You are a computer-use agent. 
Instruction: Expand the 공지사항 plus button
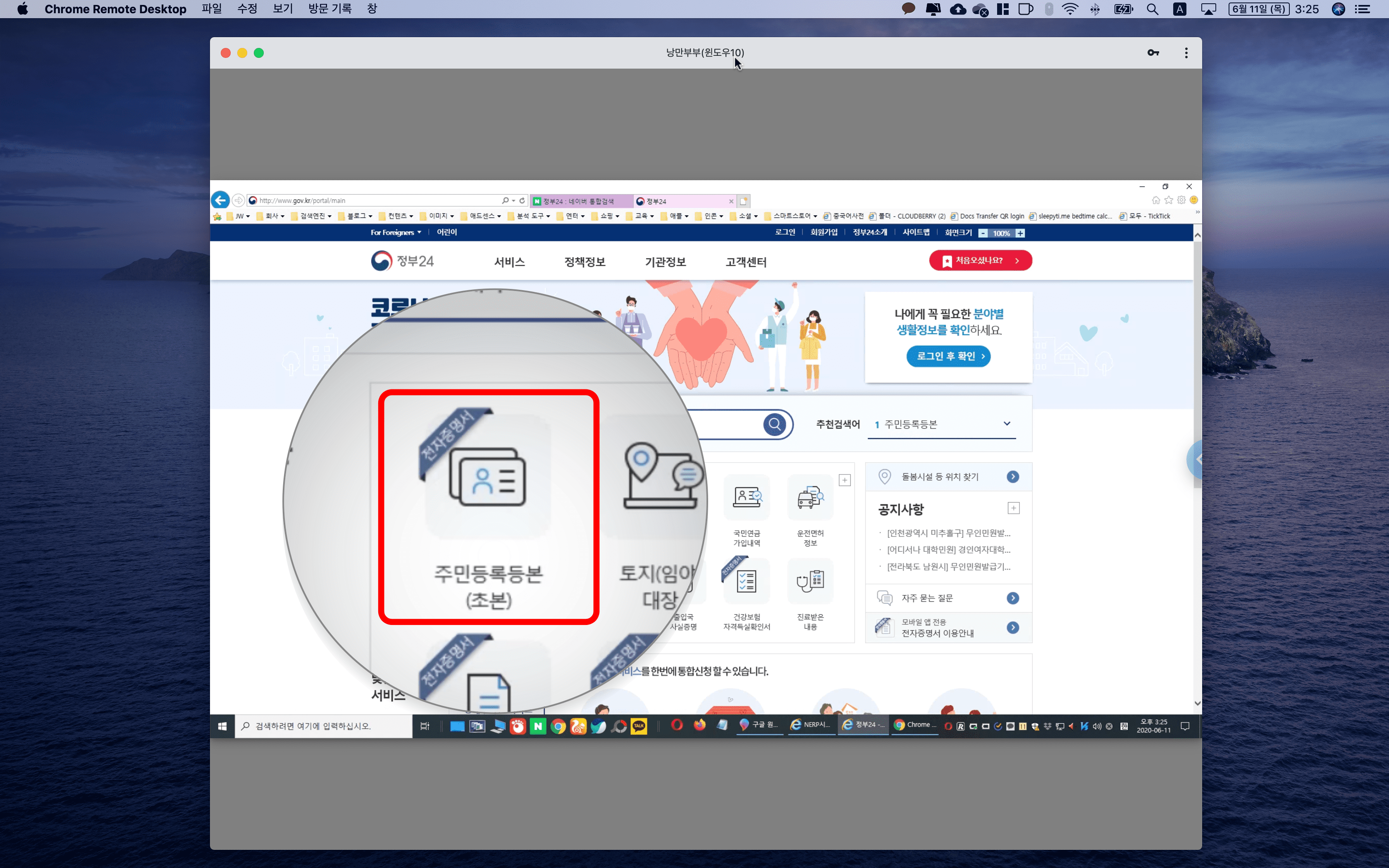(1013, 508)
